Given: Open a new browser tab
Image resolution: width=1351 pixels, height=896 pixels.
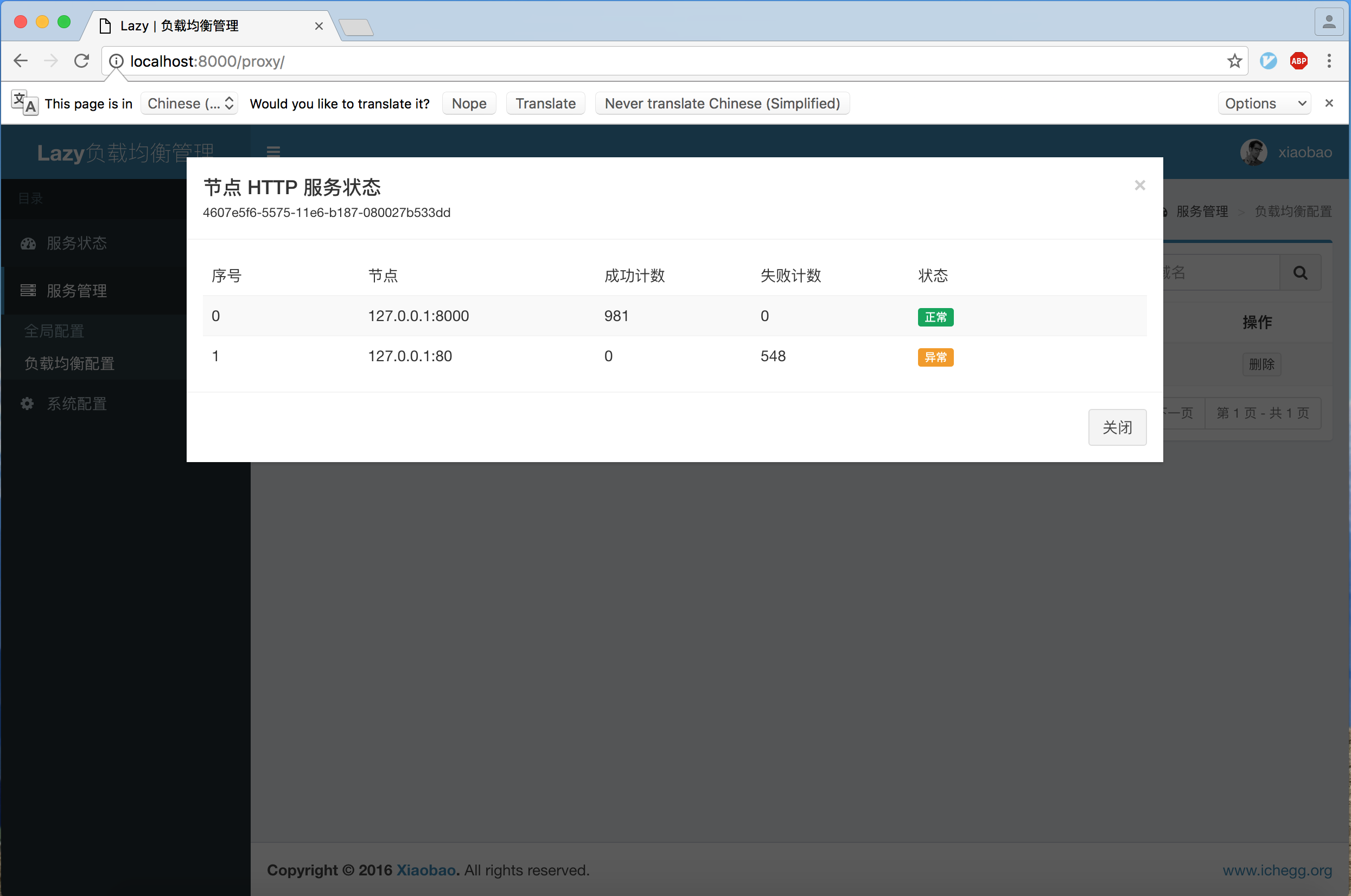Looking at the screenshot, I should (x=356, y=27).
